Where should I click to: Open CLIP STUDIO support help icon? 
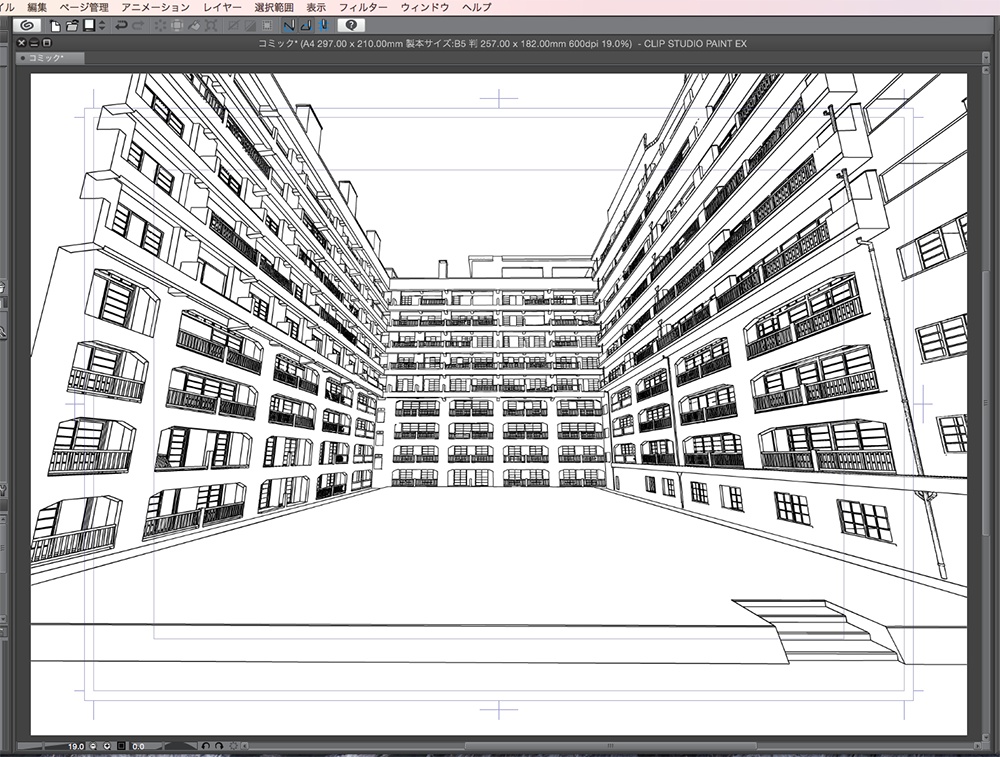point(351,26)
